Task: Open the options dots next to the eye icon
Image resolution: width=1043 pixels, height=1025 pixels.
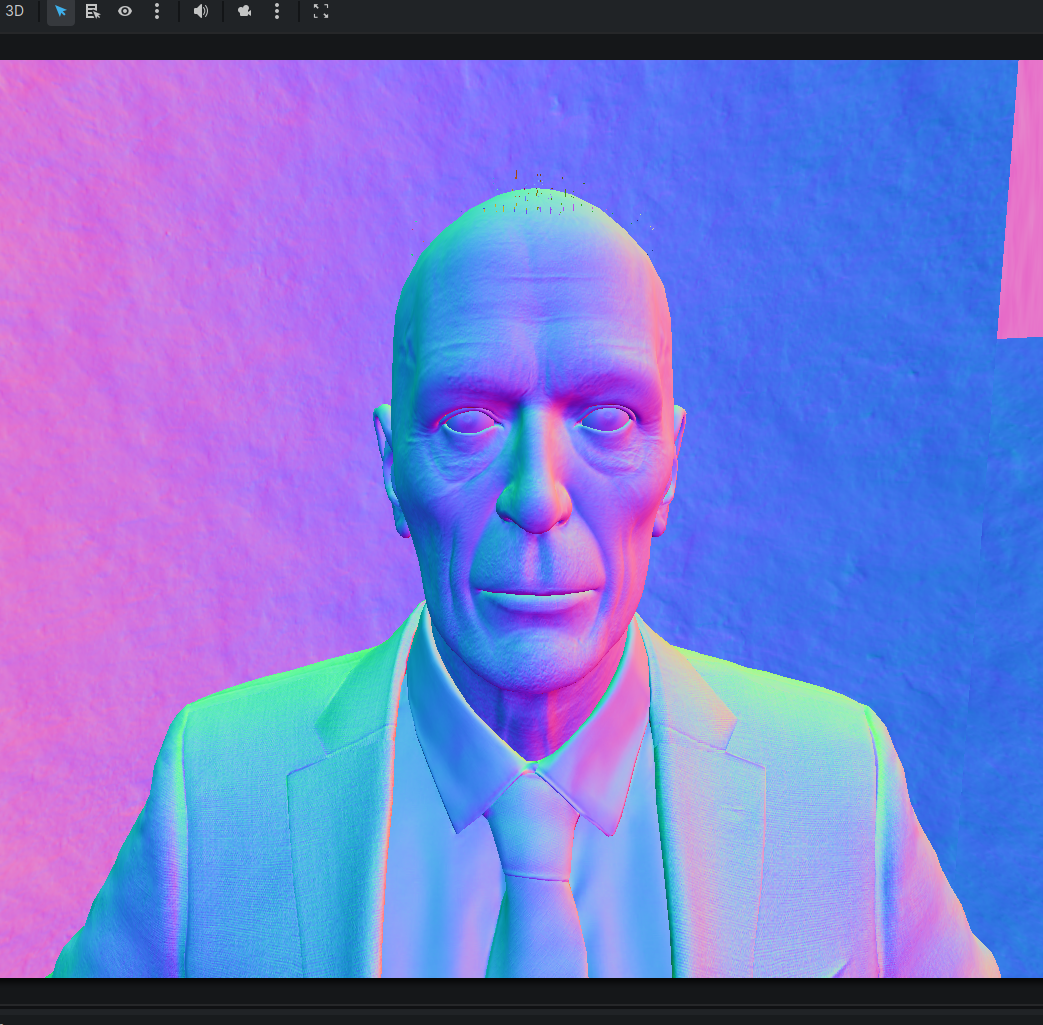Action: [157, 11]
